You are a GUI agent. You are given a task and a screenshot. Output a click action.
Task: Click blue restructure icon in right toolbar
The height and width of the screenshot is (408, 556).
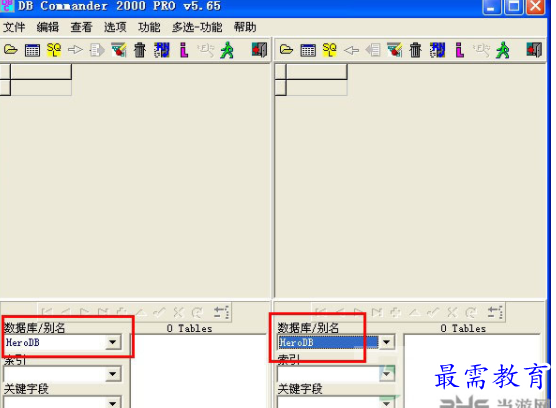437,50
